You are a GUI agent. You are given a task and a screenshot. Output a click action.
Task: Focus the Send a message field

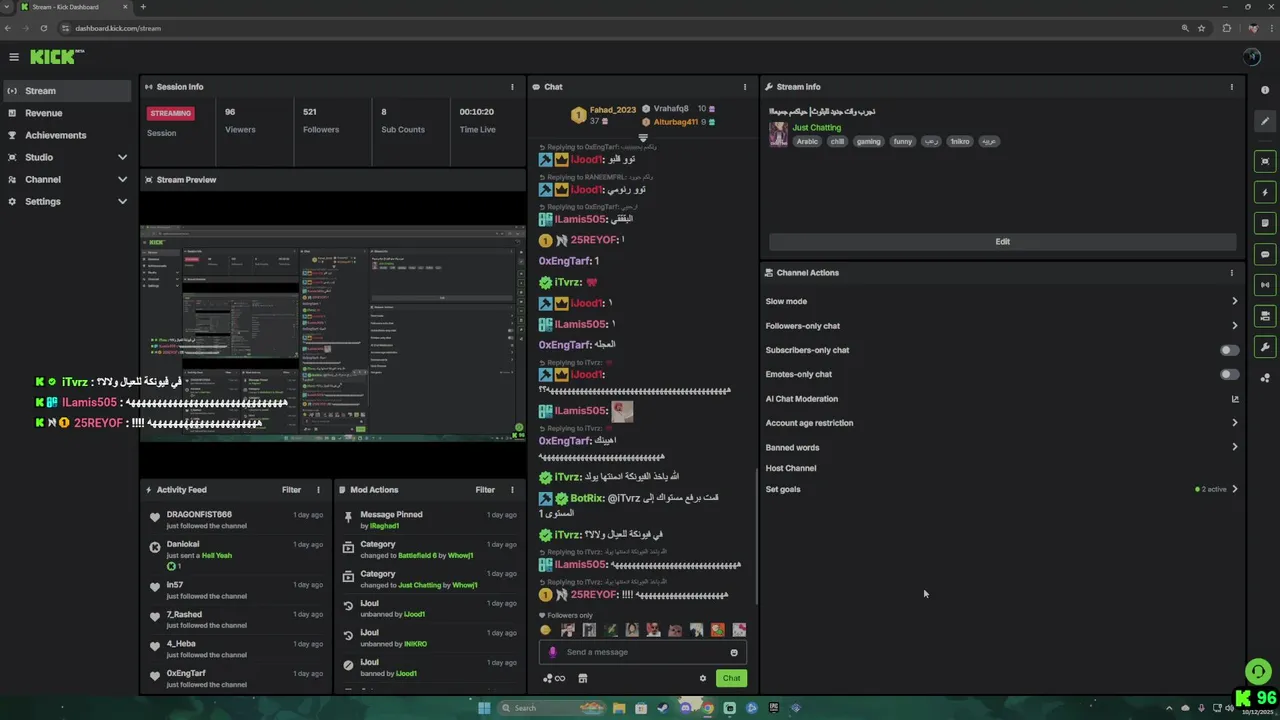point(643,652)
